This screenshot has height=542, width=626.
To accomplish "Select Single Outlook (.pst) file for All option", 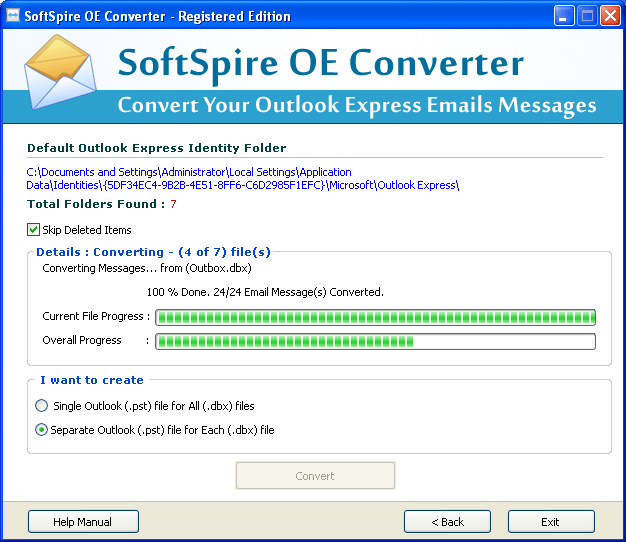I will 41,406.
